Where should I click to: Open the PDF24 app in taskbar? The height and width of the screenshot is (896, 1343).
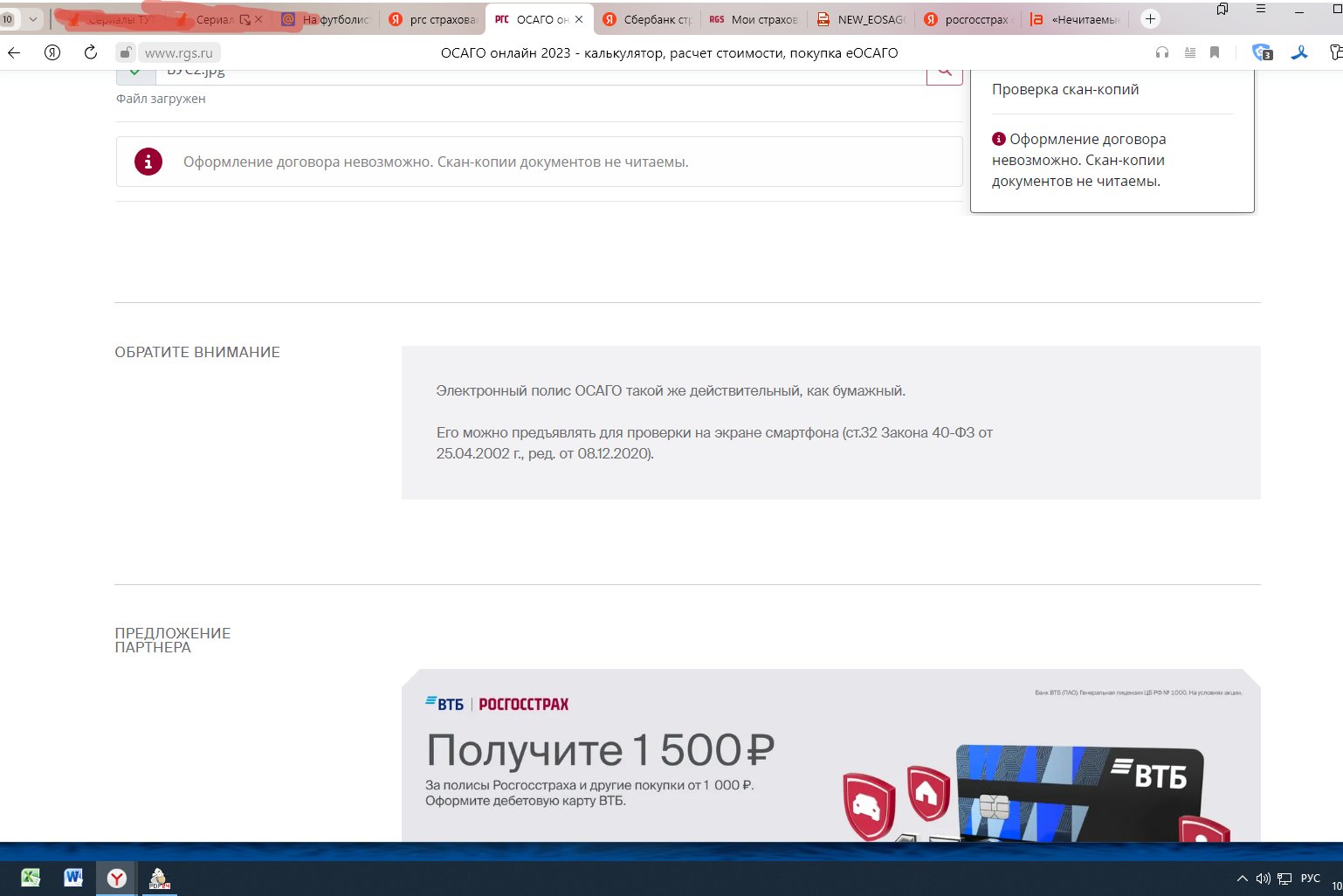point(159,878)
